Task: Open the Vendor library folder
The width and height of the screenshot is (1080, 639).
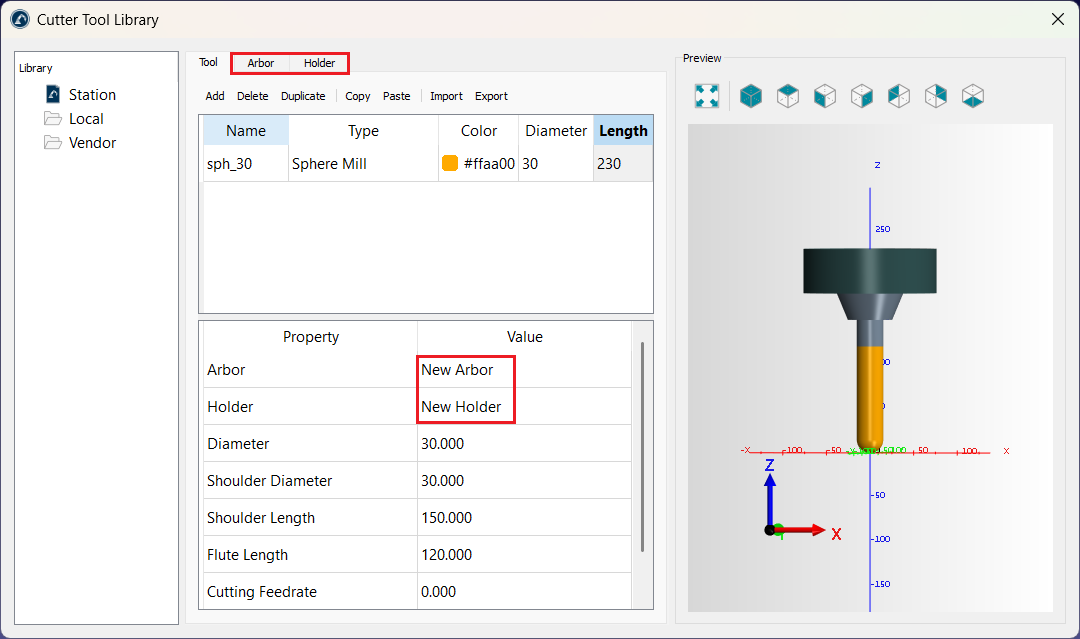Action: (92, 143)
